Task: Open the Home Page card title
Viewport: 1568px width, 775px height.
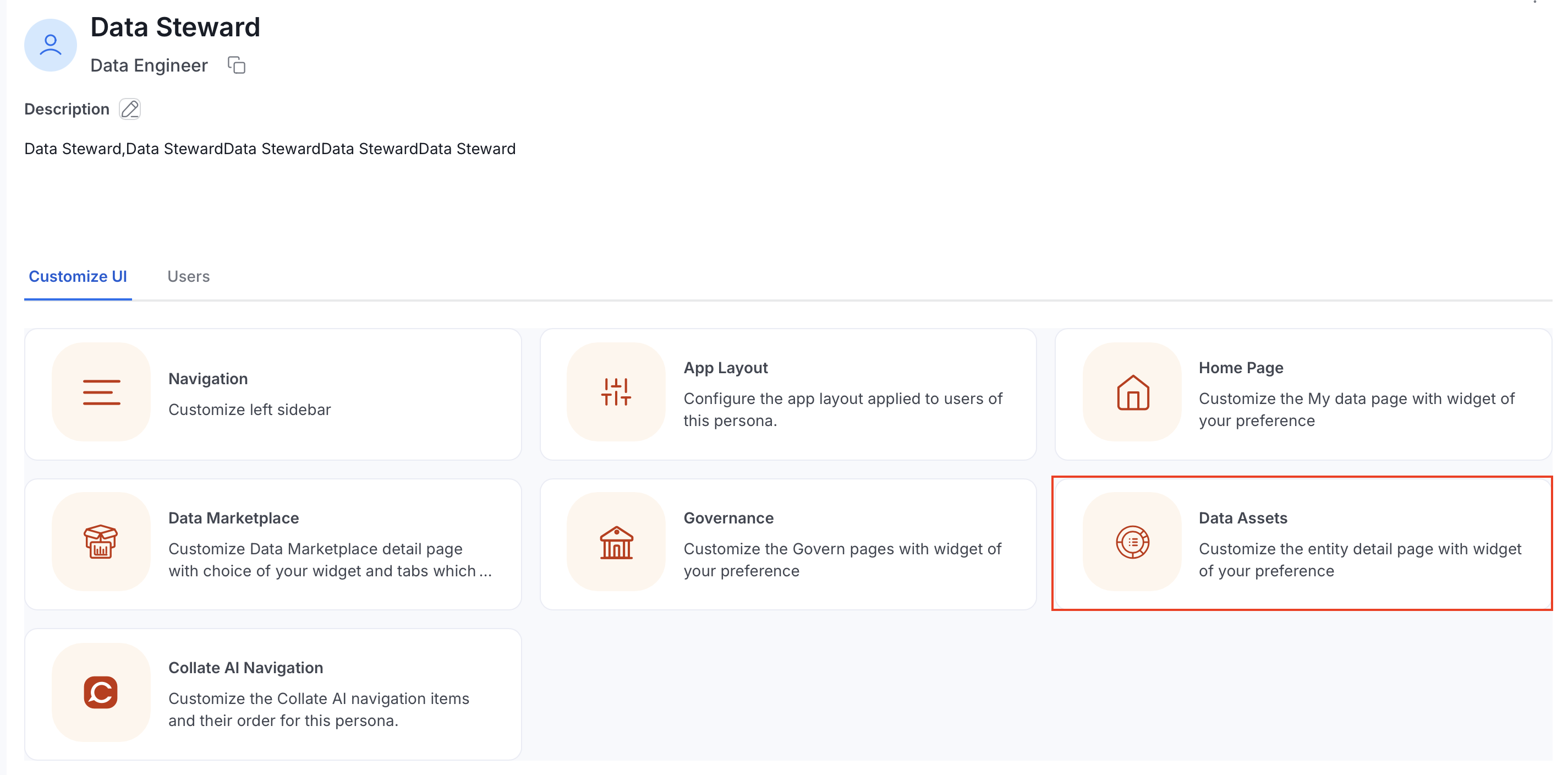Action: [x=1241, y=368]
